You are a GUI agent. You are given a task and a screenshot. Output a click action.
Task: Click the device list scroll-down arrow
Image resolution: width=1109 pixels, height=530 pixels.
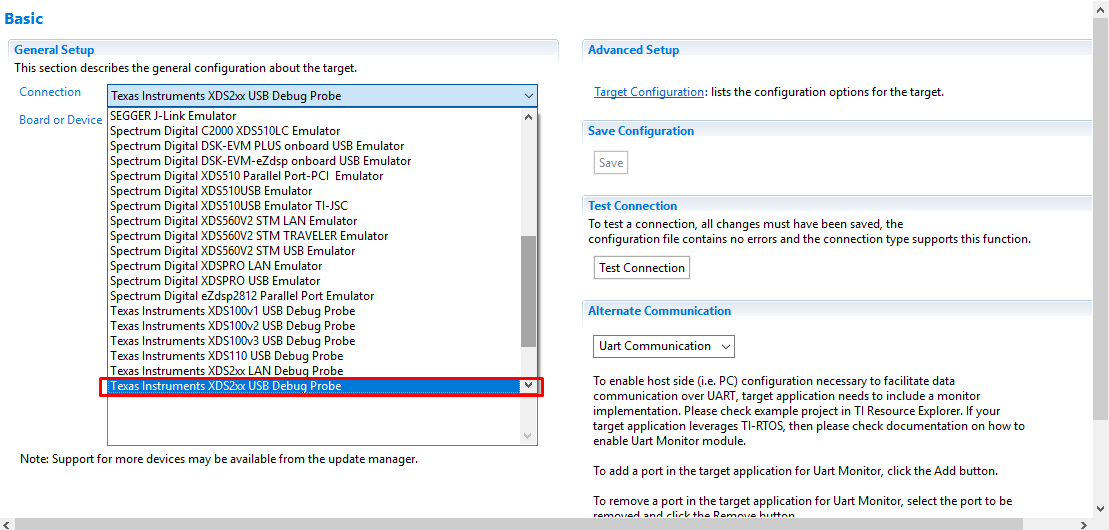[528, 436]
